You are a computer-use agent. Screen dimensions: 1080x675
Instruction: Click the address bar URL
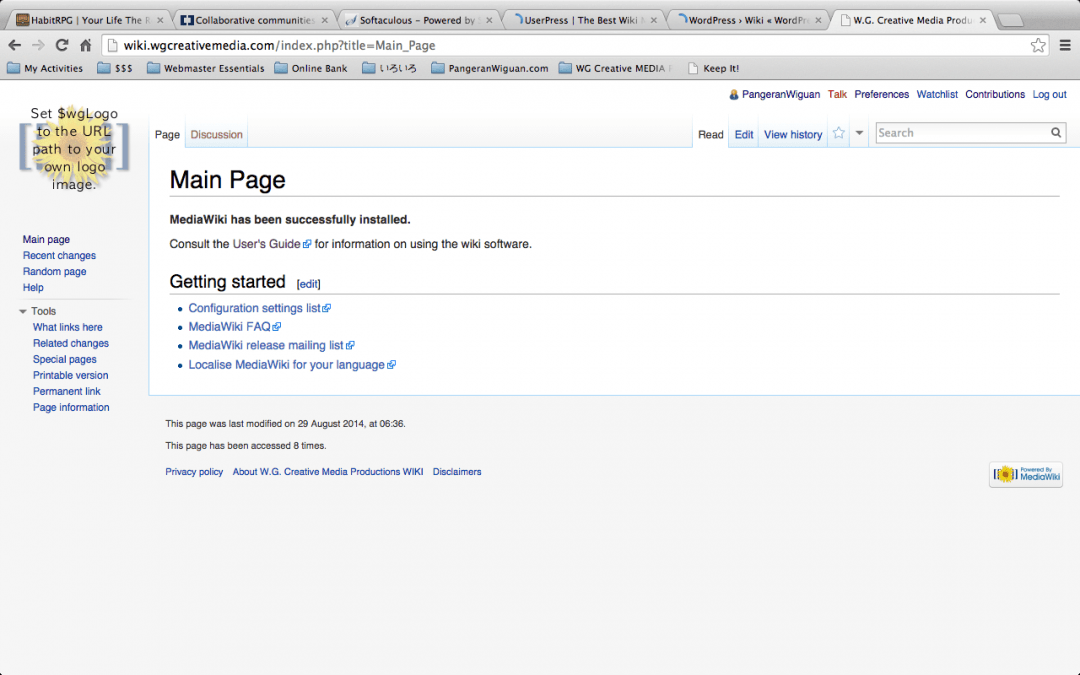[279, 45]
